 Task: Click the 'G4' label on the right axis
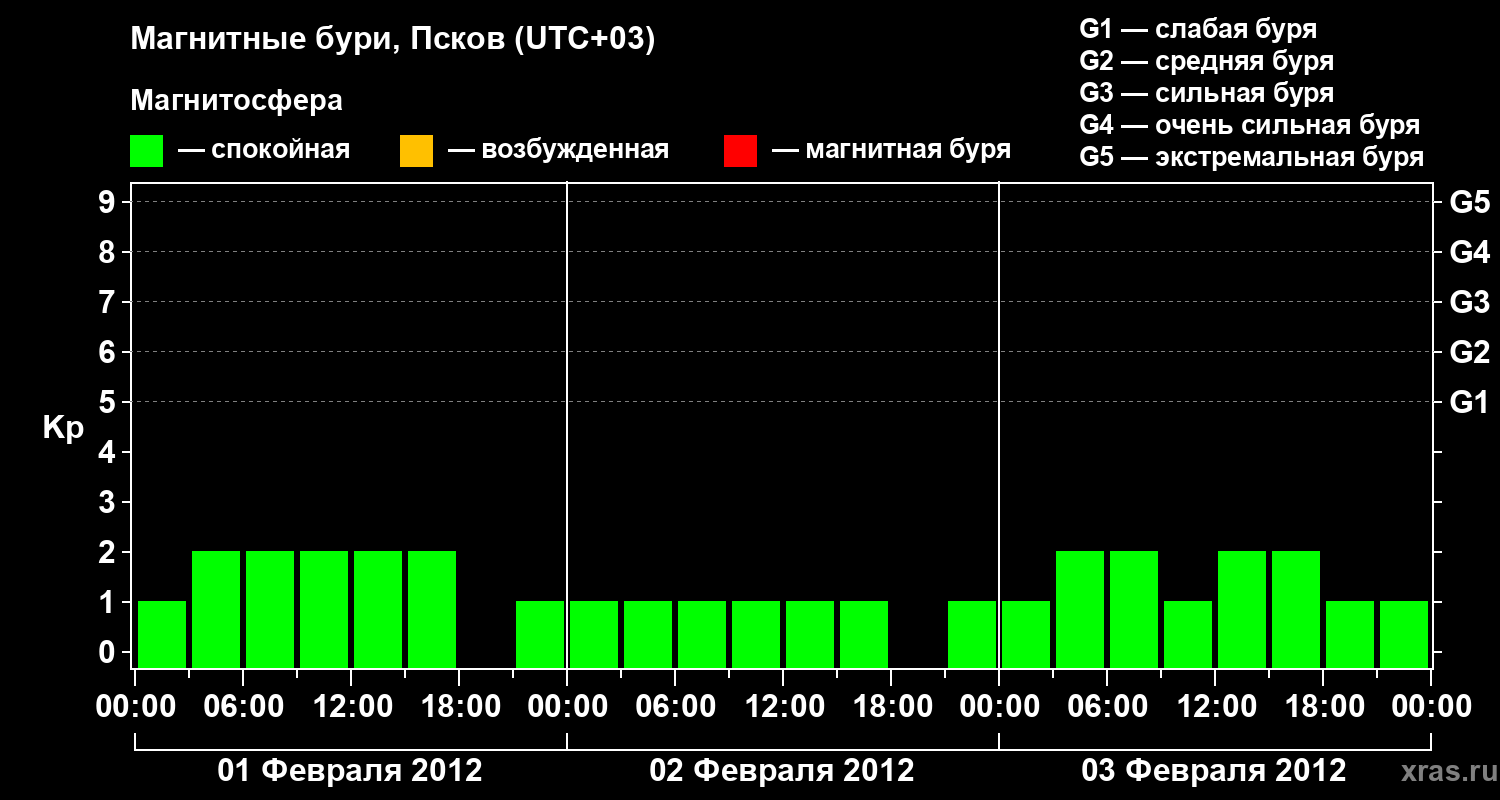click(1470, 252)
